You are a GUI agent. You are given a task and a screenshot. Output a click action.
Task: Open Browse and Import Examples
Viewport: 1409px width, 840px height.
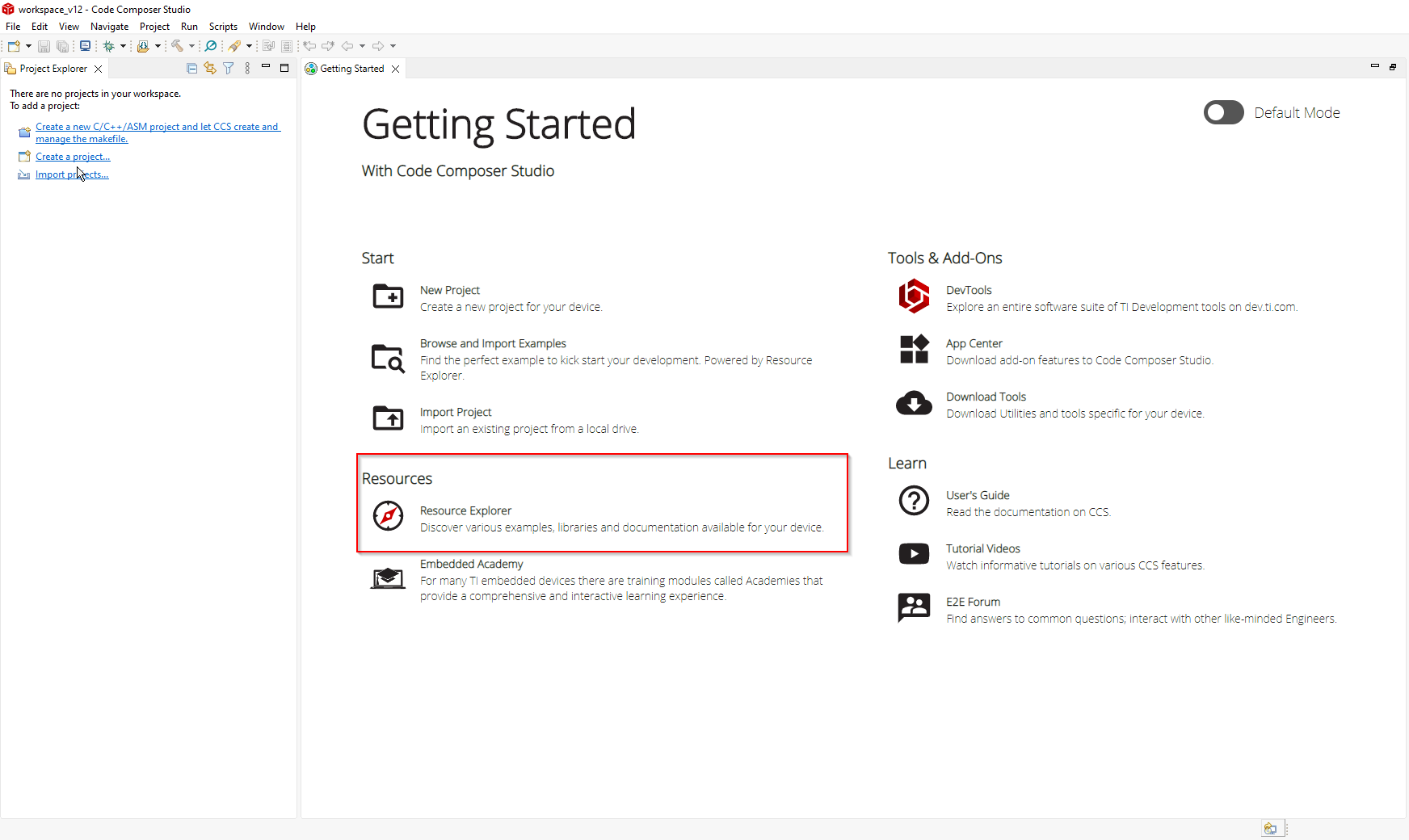493,343
